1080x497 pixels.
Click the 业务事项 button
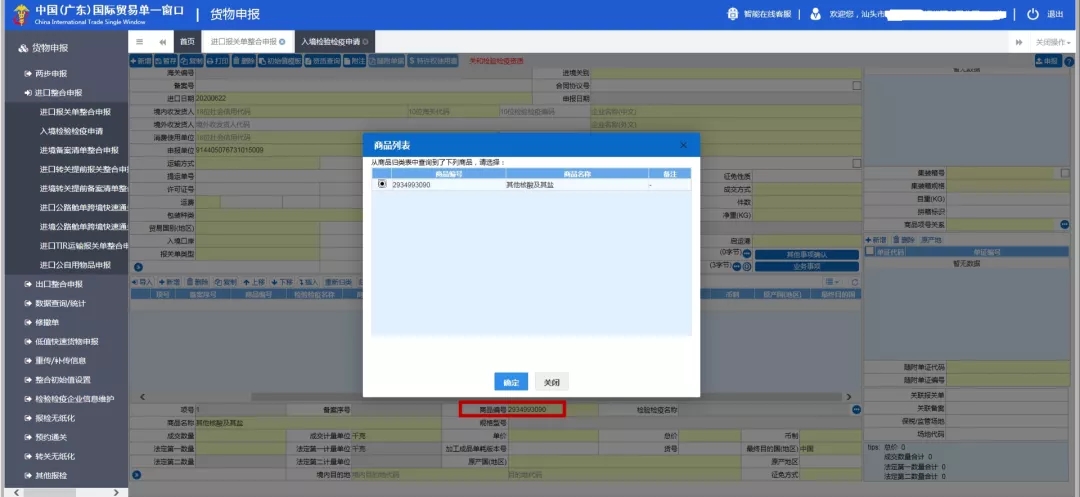point(807,266)
